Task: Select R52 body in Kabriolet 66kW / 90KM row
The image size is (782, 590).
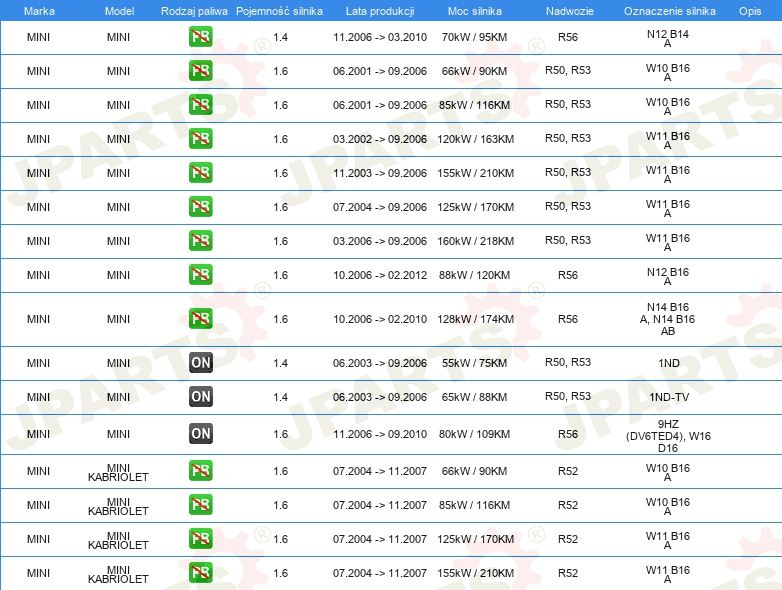Action: (x=568, y=471)
